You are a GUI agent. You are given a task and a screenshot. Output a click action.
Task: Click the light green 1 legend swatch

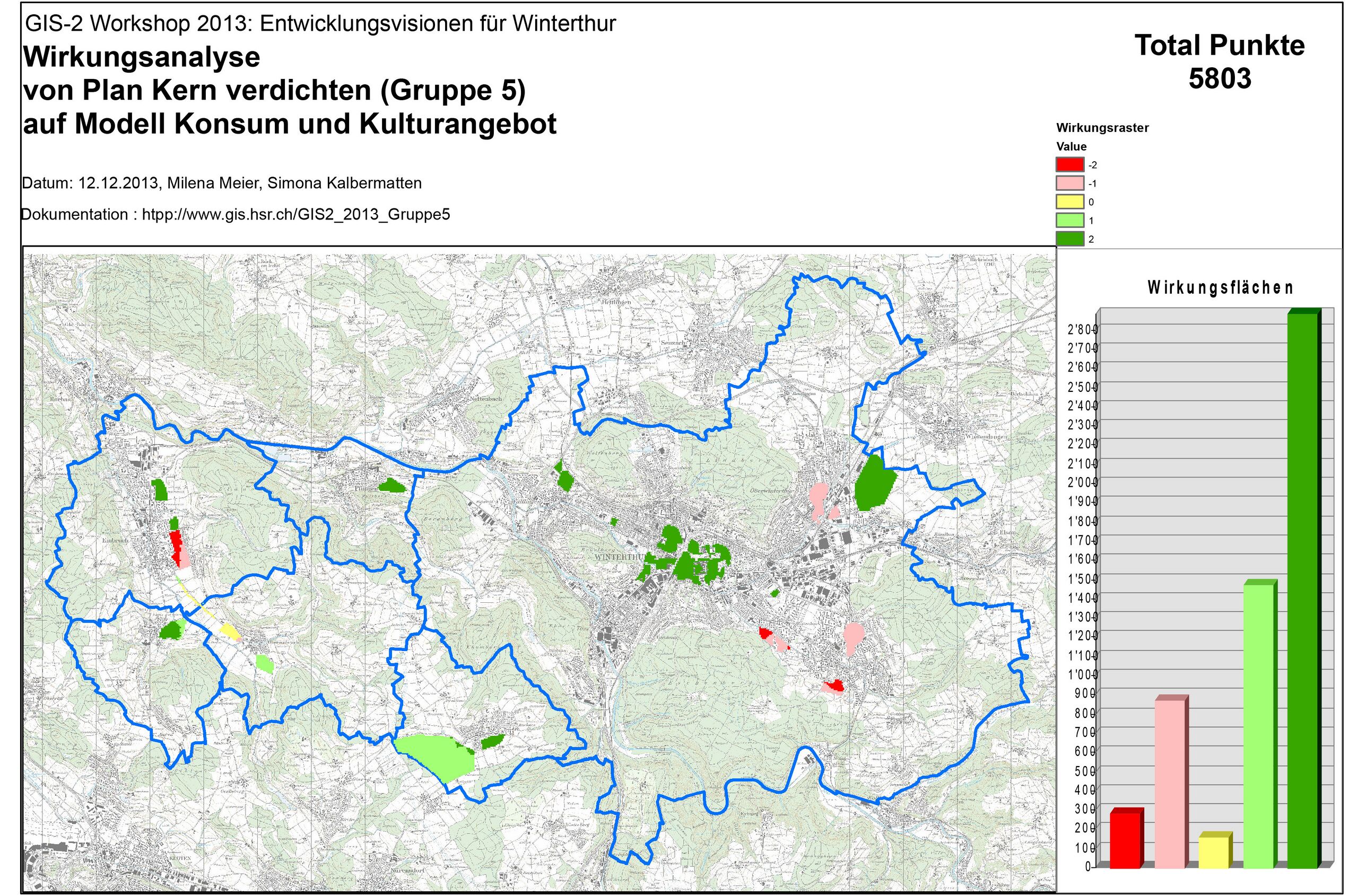(x=1069, y=220)
